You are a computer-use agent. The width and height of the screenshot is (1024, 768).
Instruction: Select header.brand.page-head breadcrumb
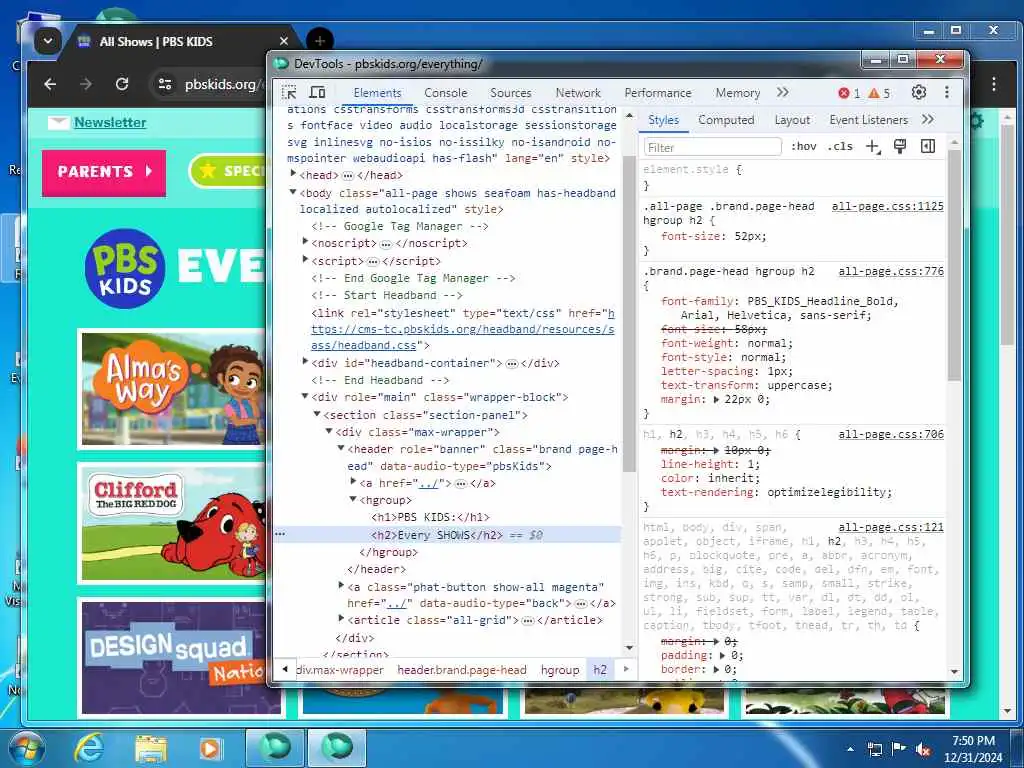[462, 670]
